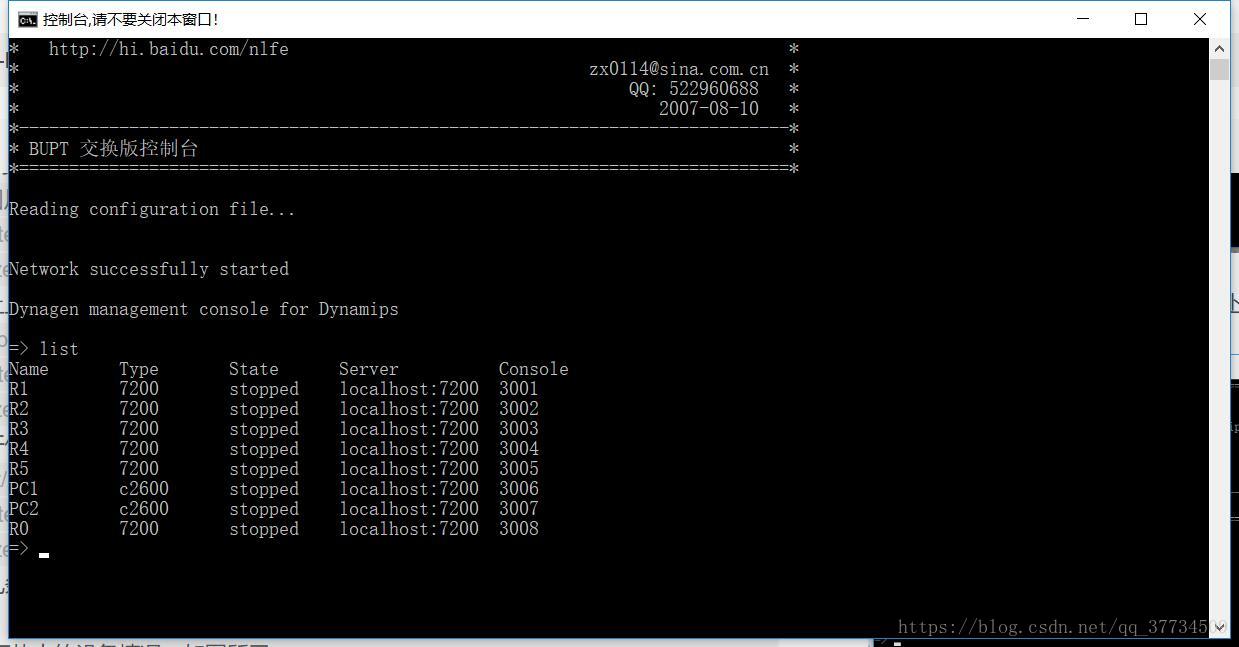Click the vertical scrollbar thumb

(1219, 69)
